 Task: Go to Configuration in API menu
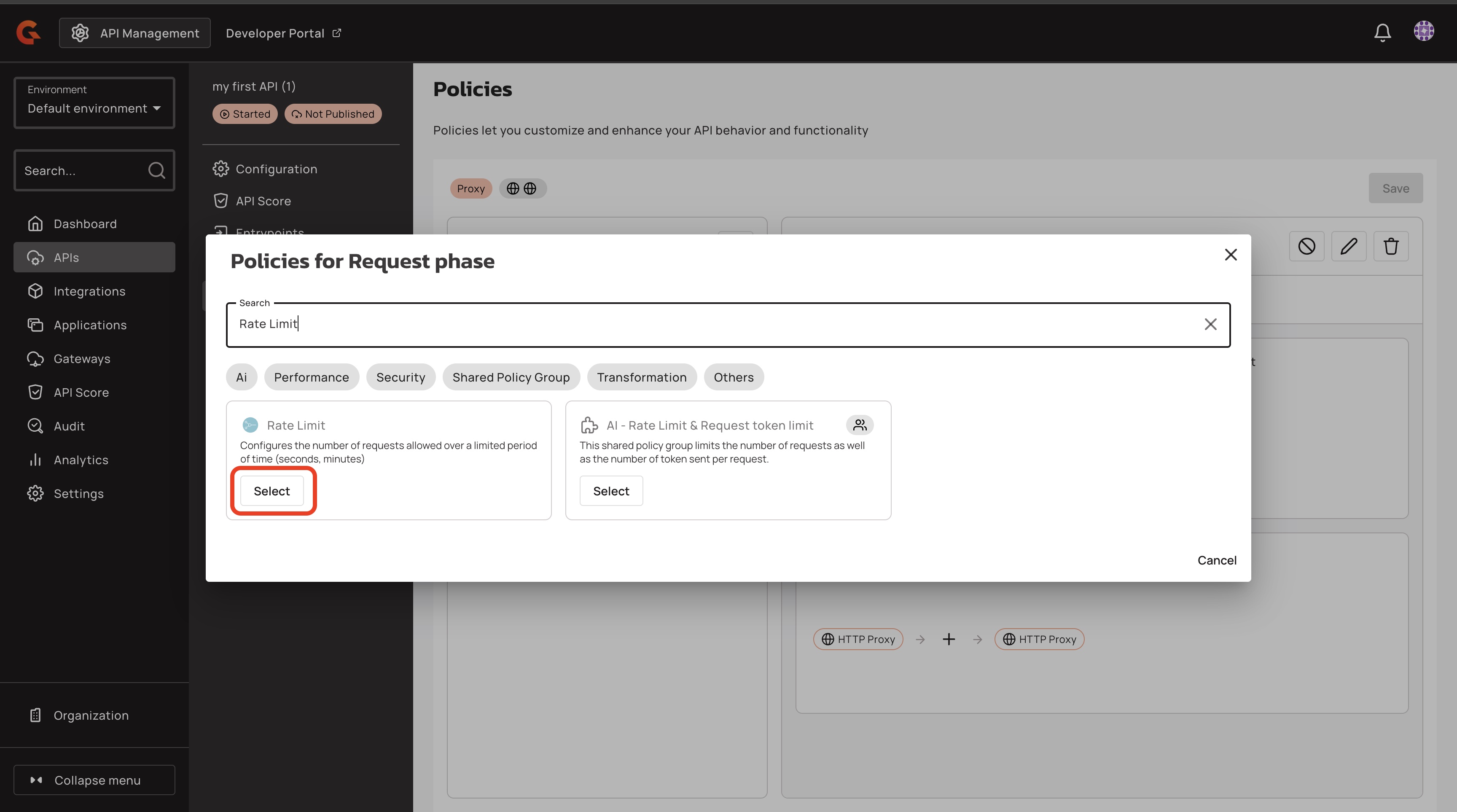(x=276, y=169)
